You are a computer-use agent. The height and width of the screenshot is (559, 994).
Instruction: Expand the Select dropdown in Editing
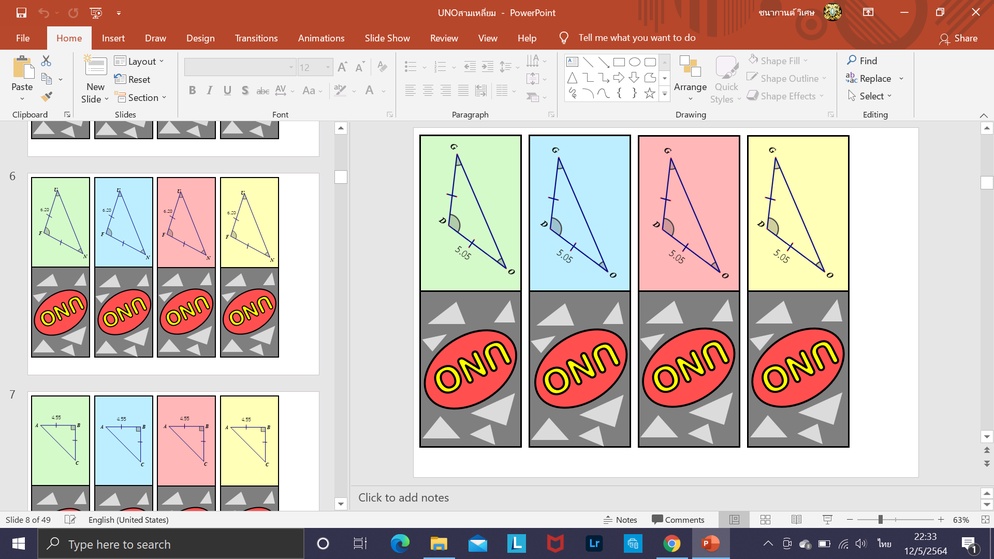click(869, 96)
